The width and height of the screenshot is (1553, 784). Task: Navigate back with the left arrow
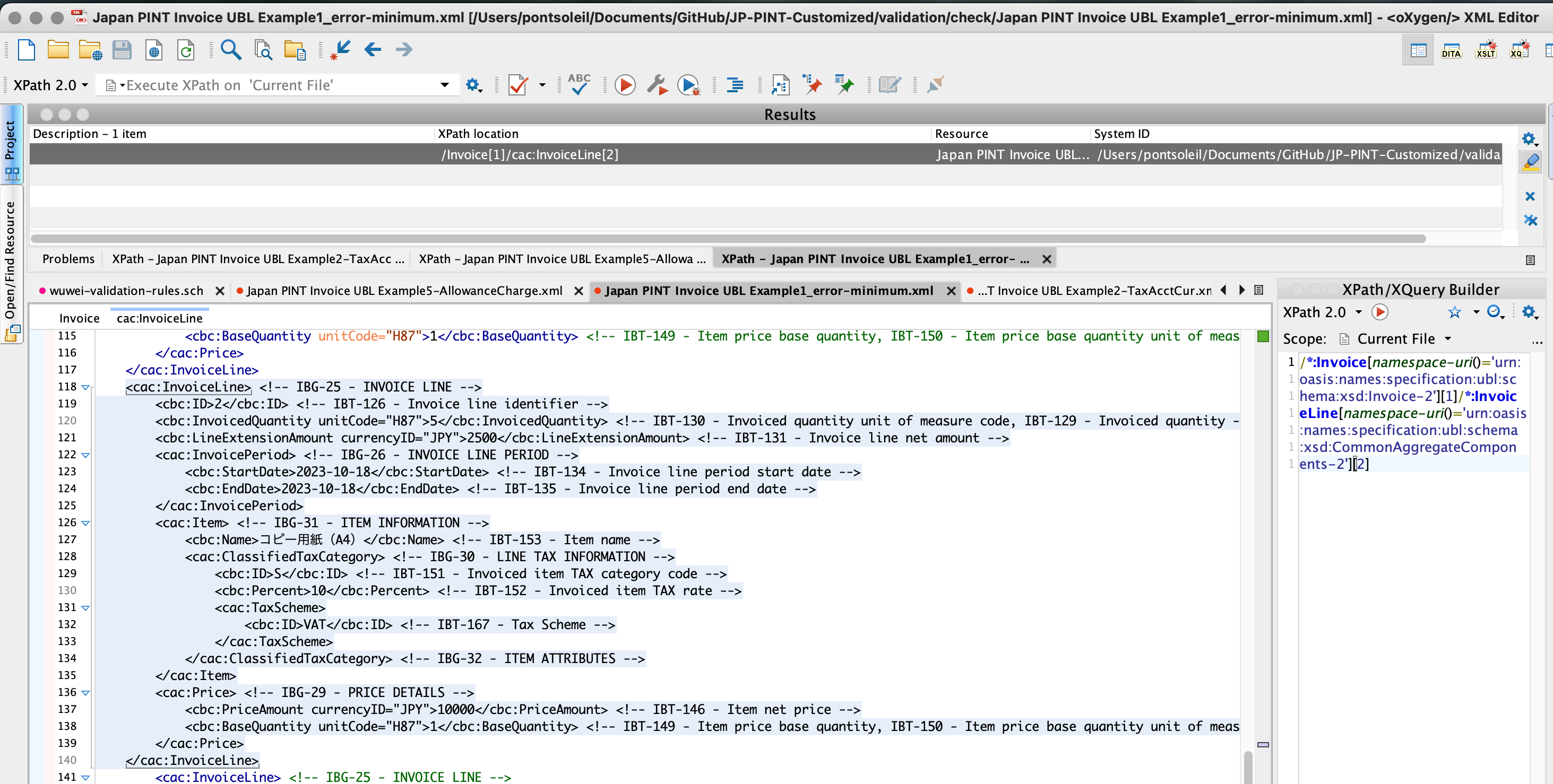373,49
